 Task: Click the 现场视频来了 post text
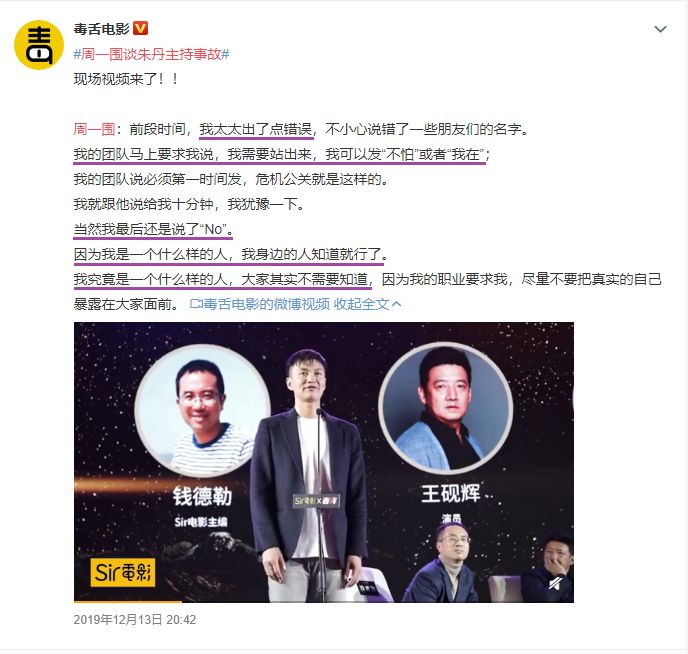126,79
